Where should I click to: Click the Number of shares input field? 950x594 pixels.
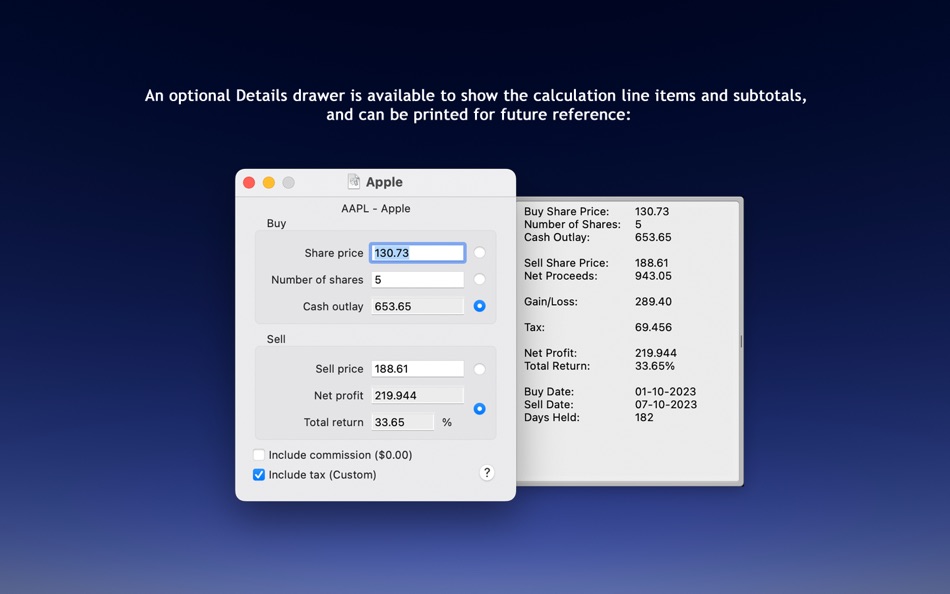[x=417, y=279]
